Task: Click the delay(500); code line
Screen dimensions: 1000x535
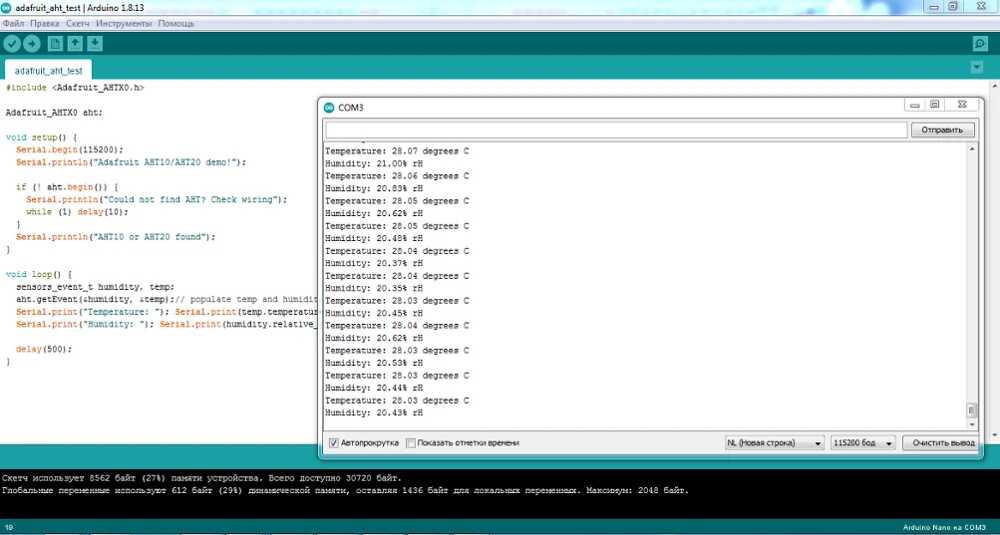Action: pyautogui.click(x=44, y=349)
